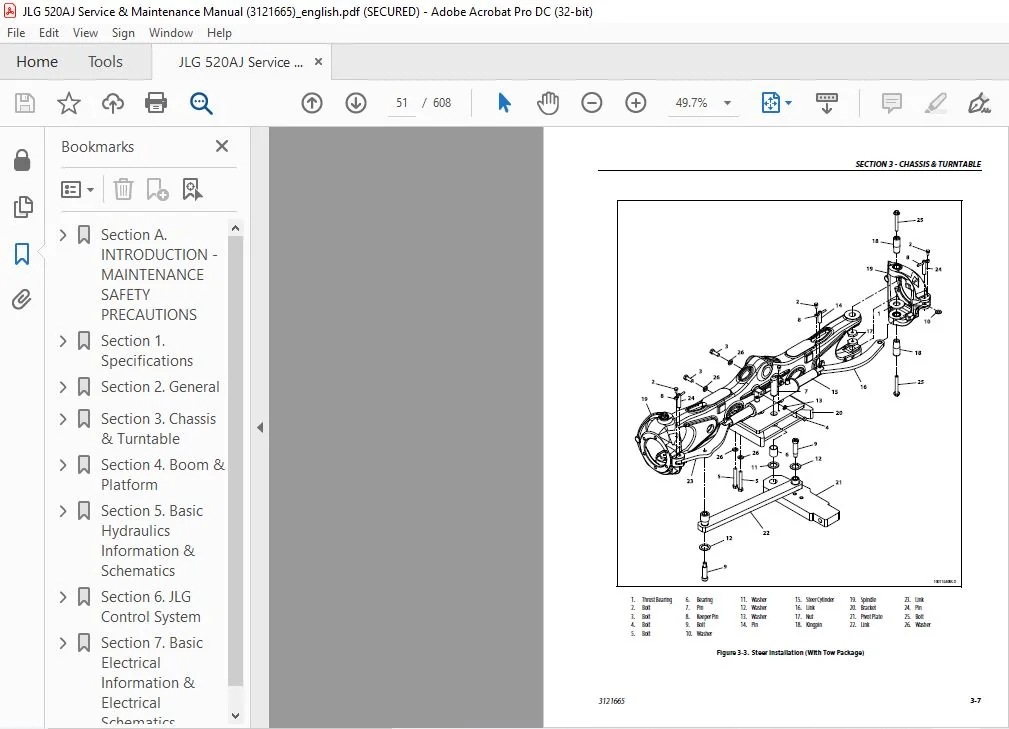1009x729 pixels.
Task: Click the upload to cloud icon
Action: click(x=113, y=103)
